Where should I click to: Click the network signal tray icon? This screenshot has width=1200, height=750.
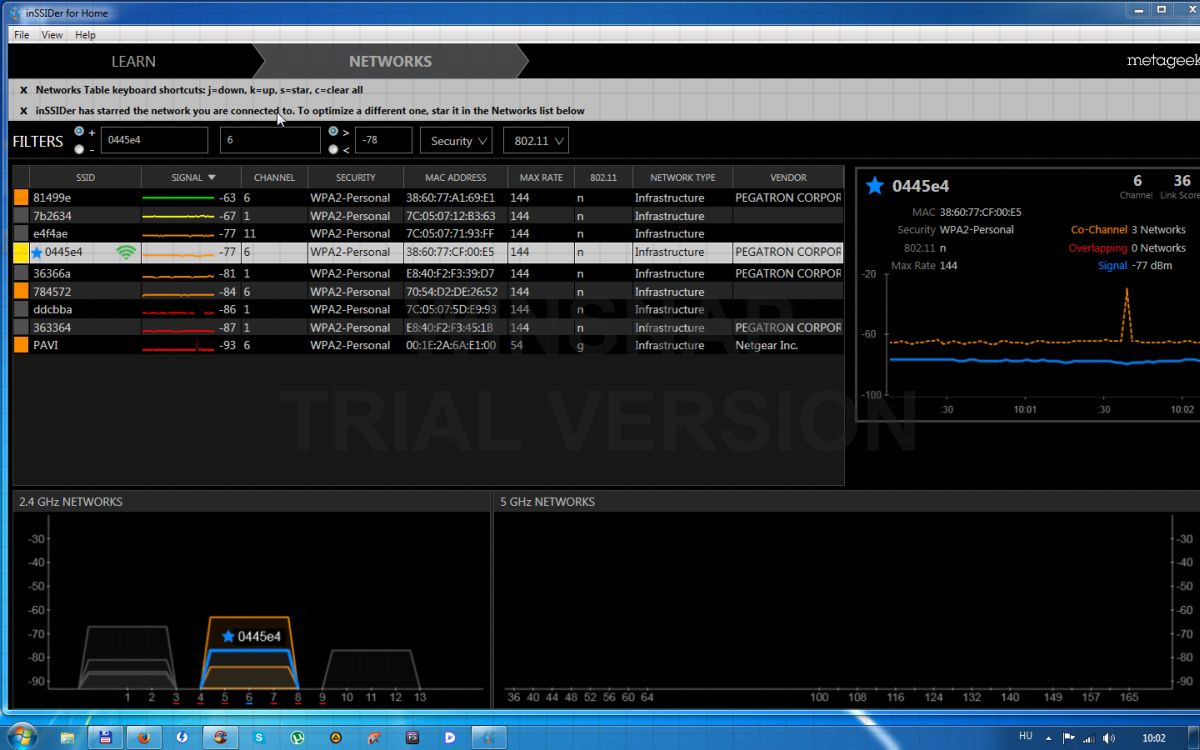pyautogui.click(x=1088, y=738)
